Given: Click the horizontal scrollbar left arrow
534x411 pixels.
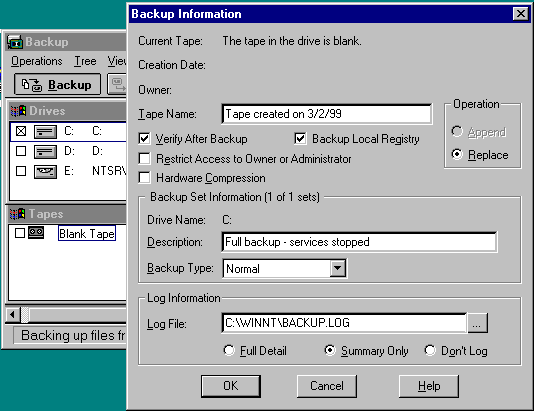Looking at the screenshot, I should click(13, 314).
